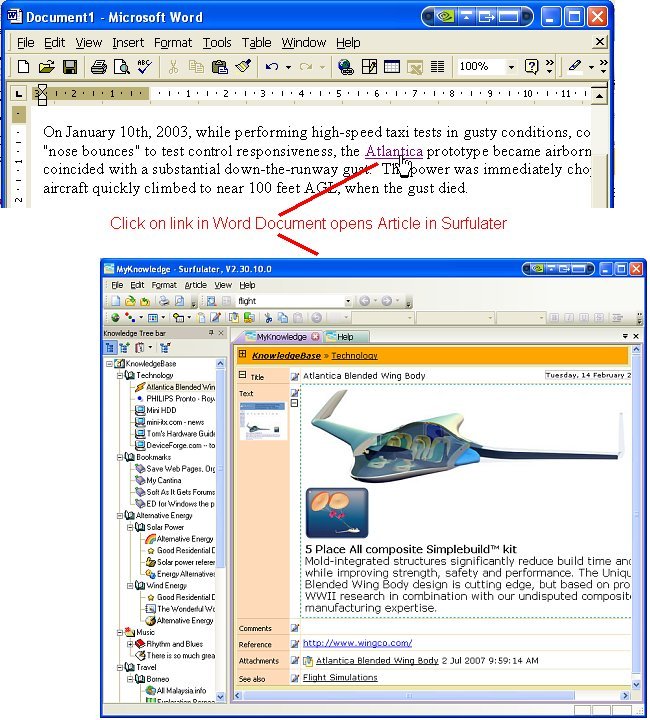Image resolution: width=650 pixels, height=720 pixels.
Task: Click the article horizontal scrollbar right arrow
Action: [x=625, y=696]
